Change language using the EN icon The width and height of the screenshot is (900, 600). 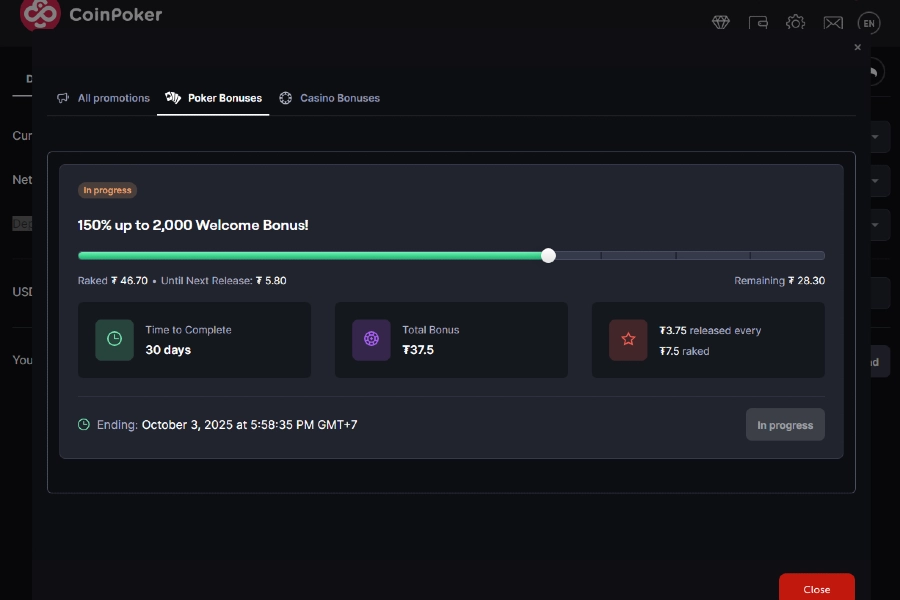868,22
